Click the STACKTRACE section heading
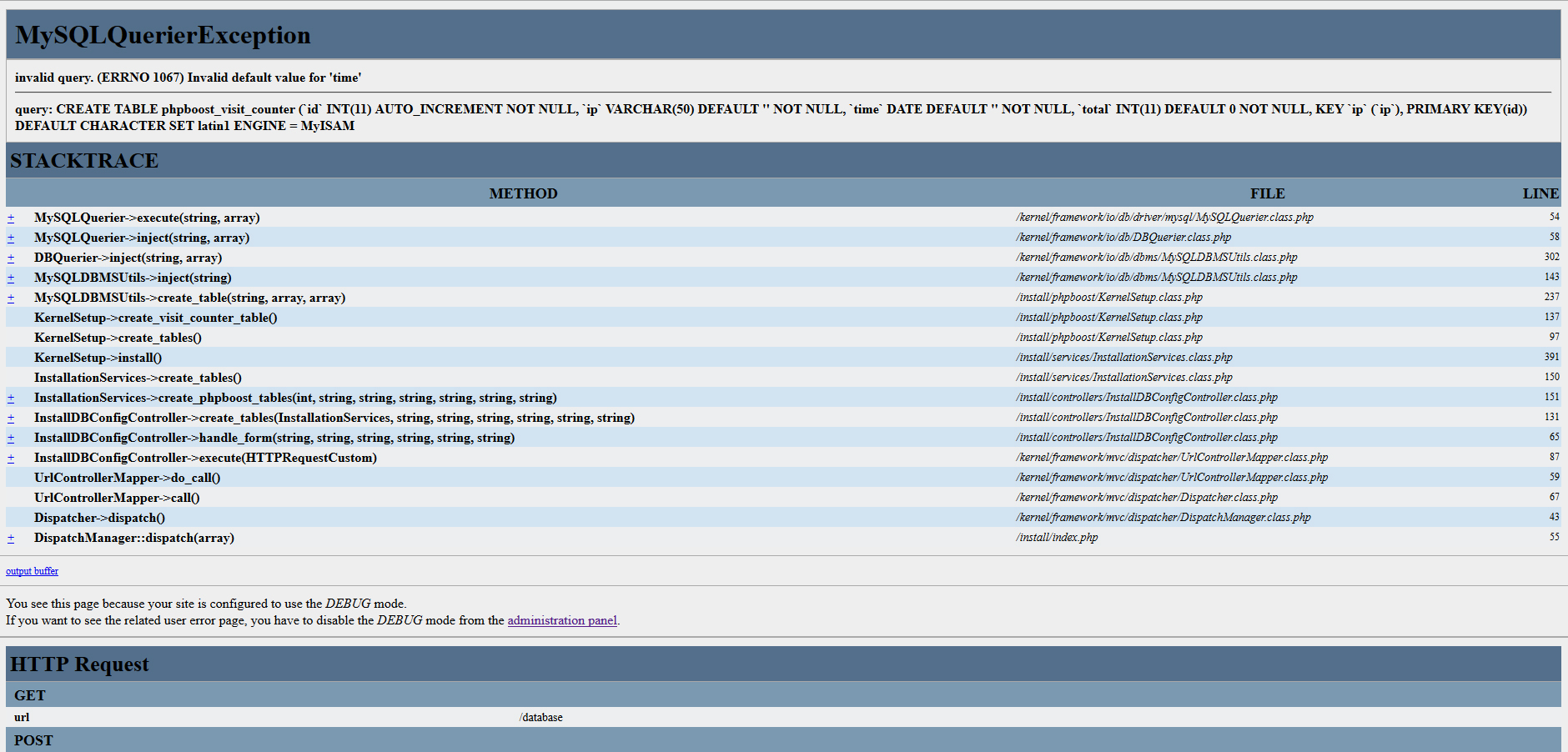This screenshot has height=752, width=1568. pyautogui.click(x=84, y=161)
